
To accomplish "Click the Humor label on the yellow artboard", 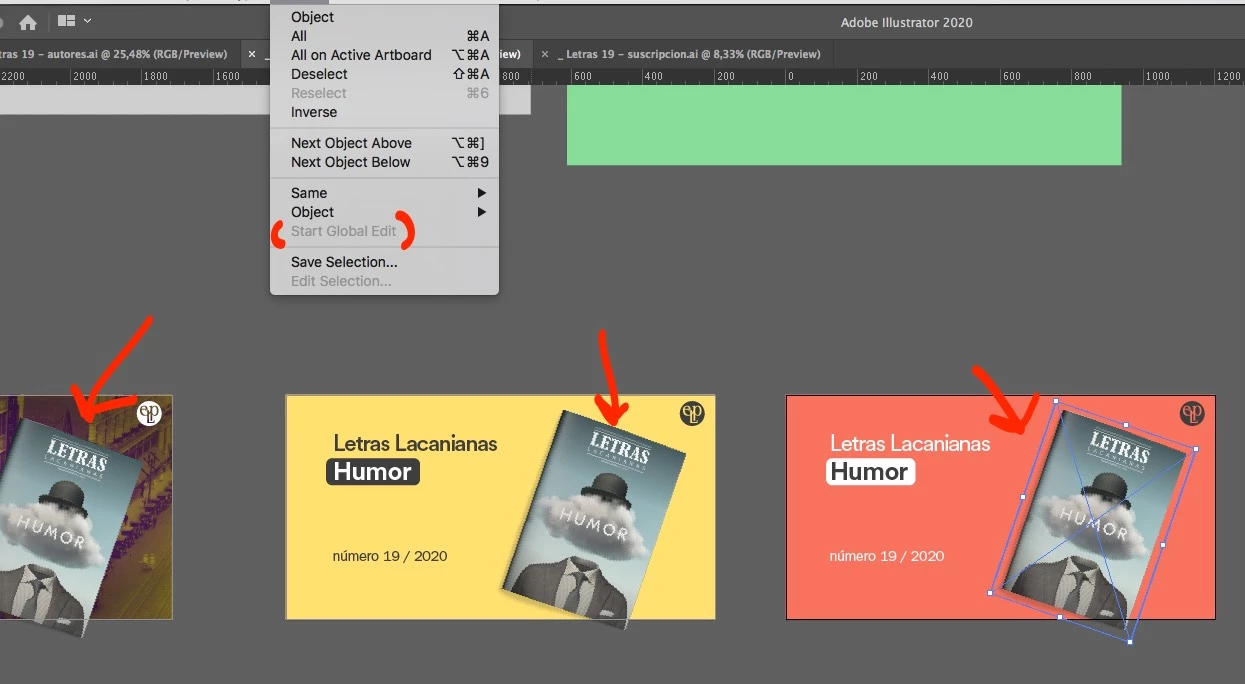I will (x=373, y=472).
